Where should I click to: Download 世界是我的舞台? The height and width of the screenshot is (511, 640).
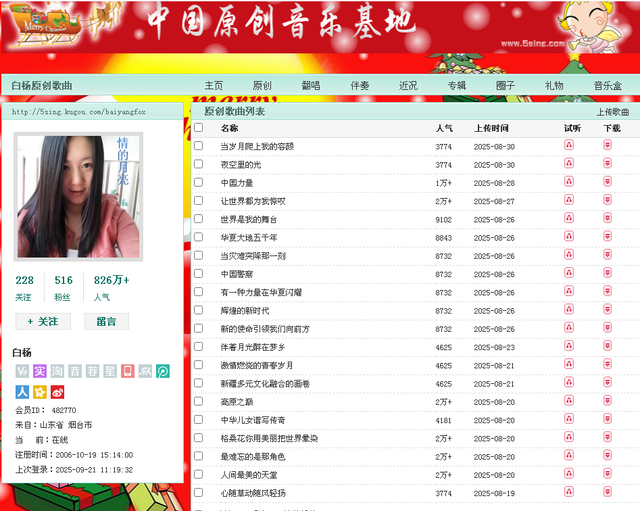[x=607, y=218]
